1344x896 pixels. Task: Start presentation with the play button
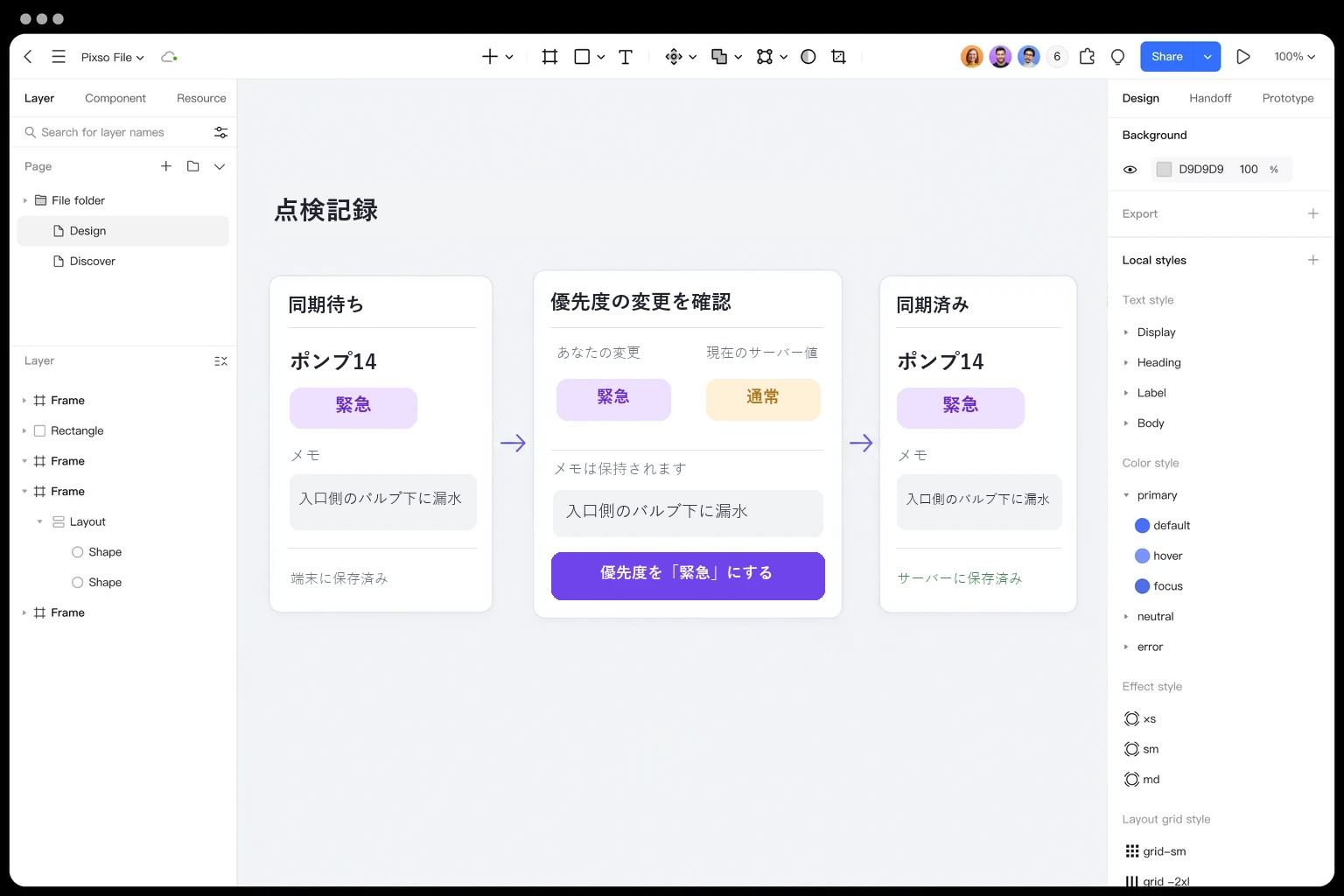(1242, 57)
